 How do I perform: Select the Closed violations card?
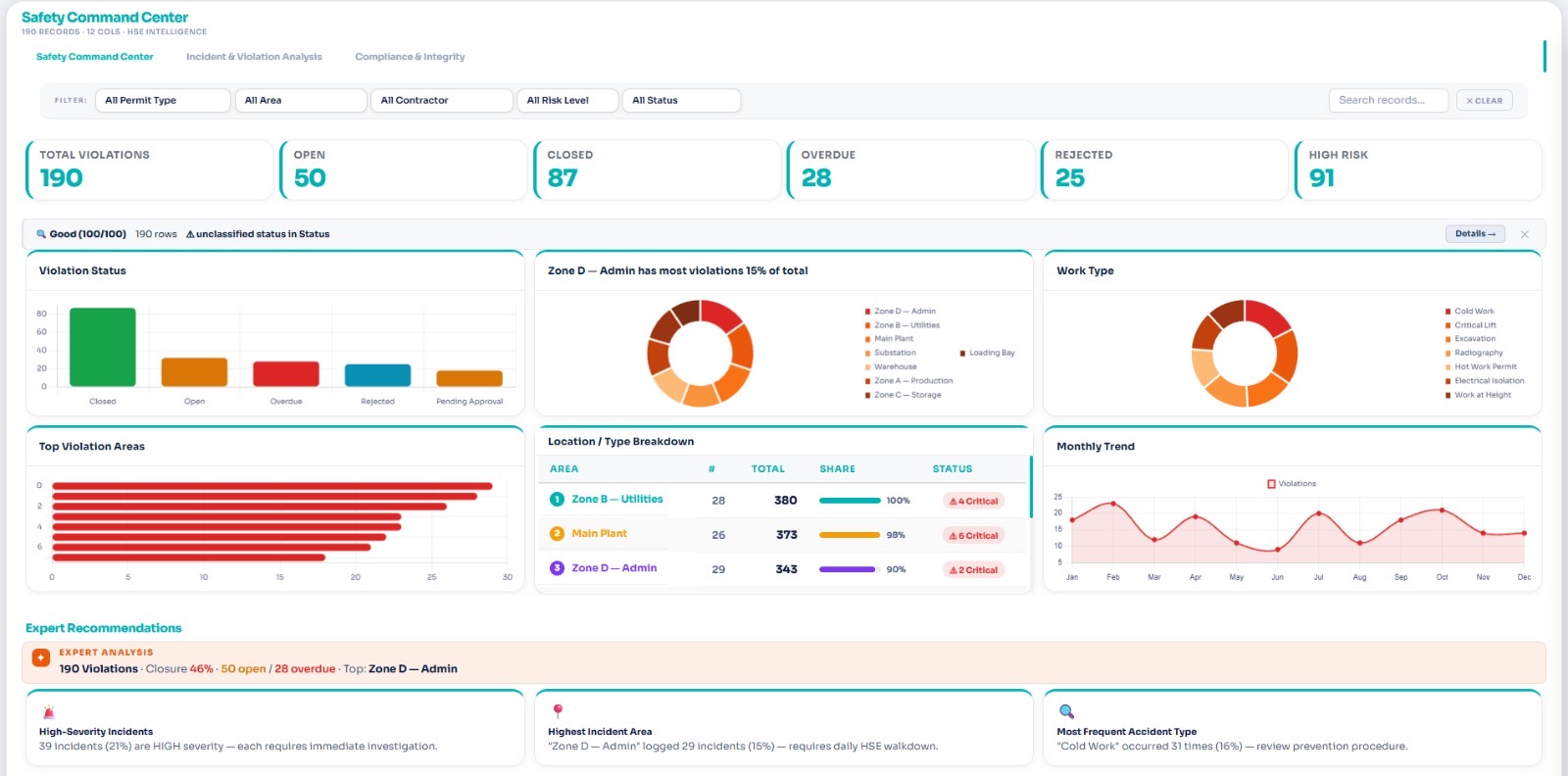(657, 170)
